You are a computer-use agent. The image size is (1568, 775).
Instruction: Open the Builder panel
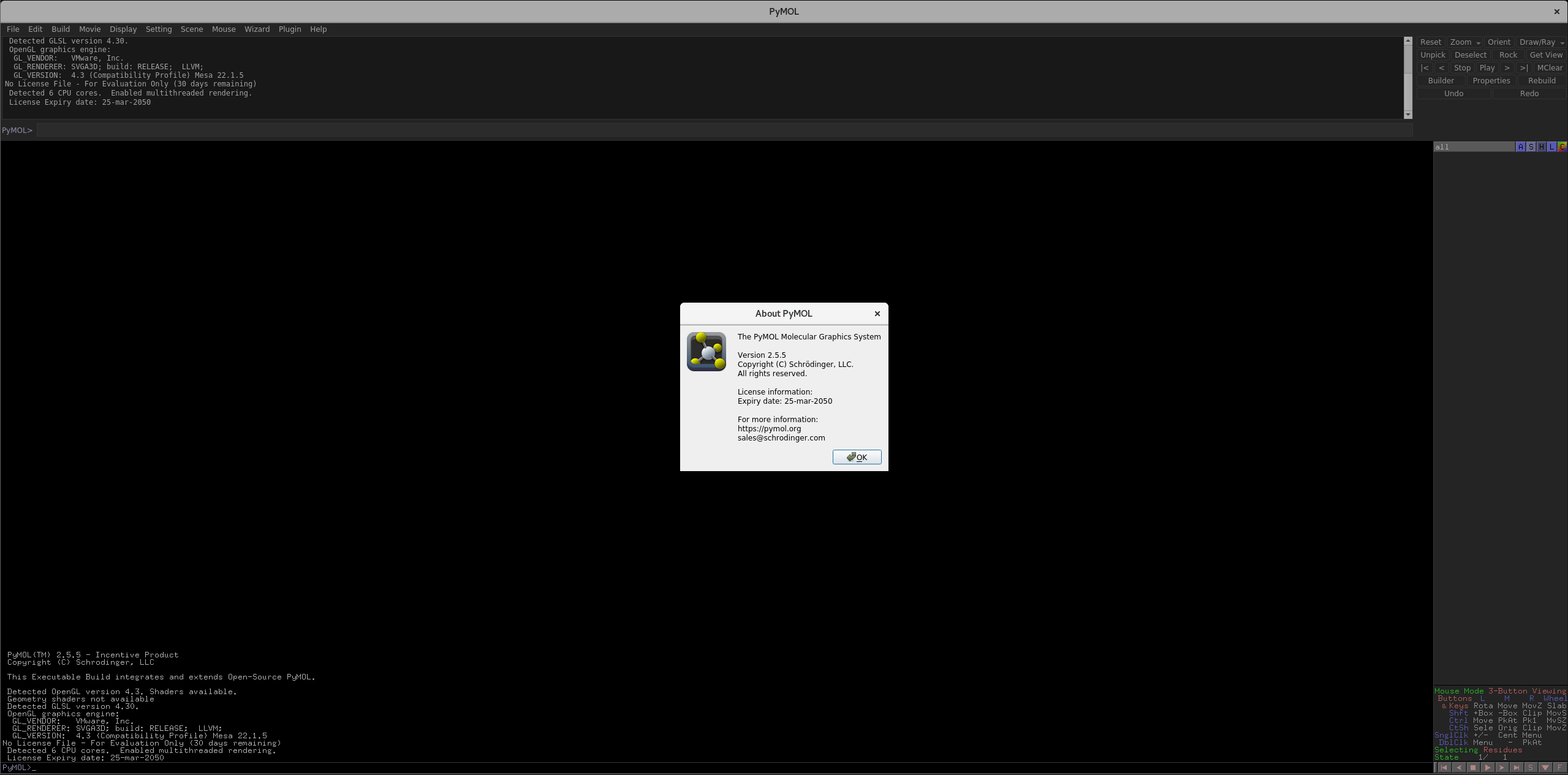[1441, 81]
